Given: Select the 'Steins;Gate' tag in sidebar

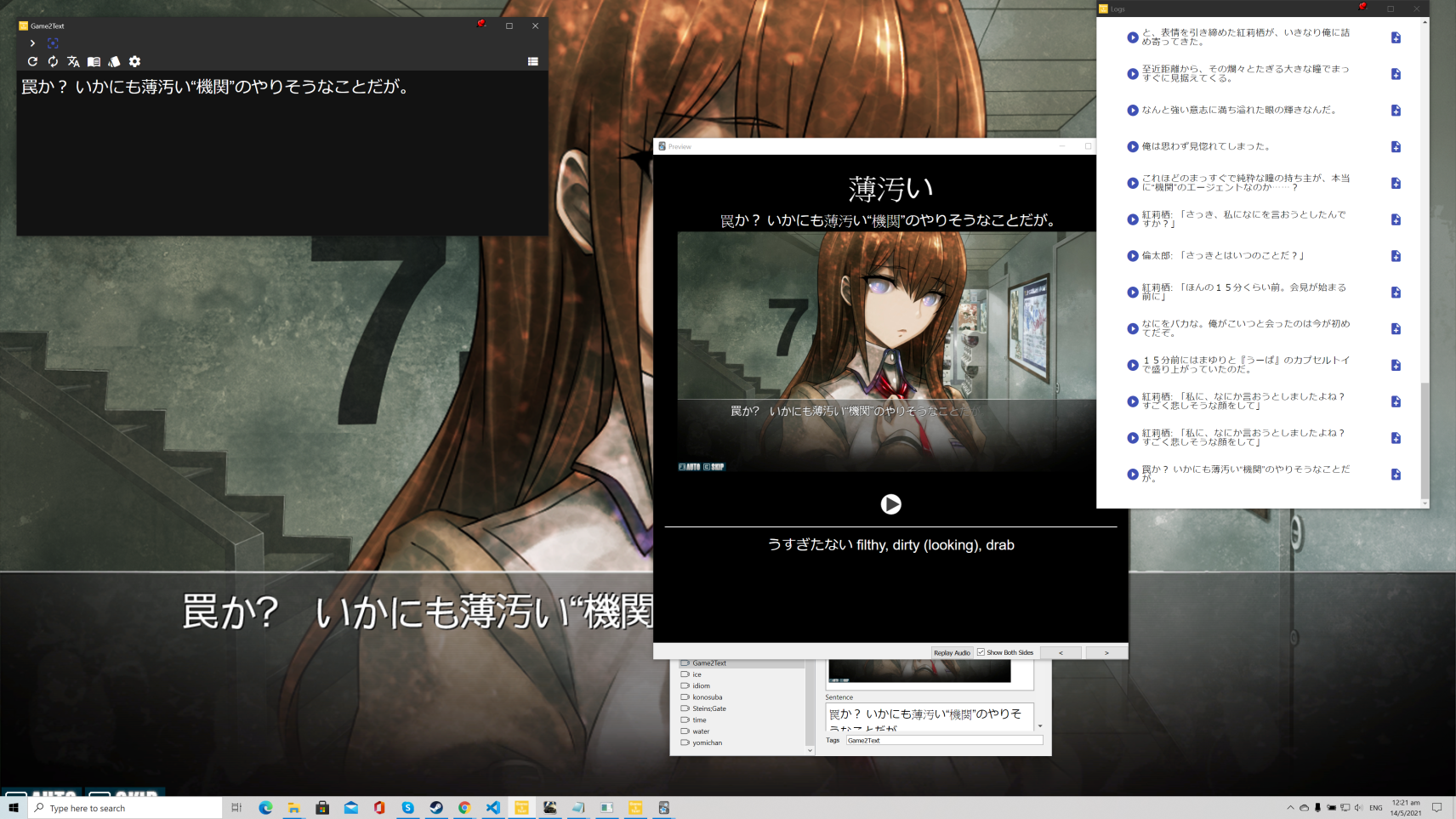Looking at the screenshot, I should click(x=708, y=708).
